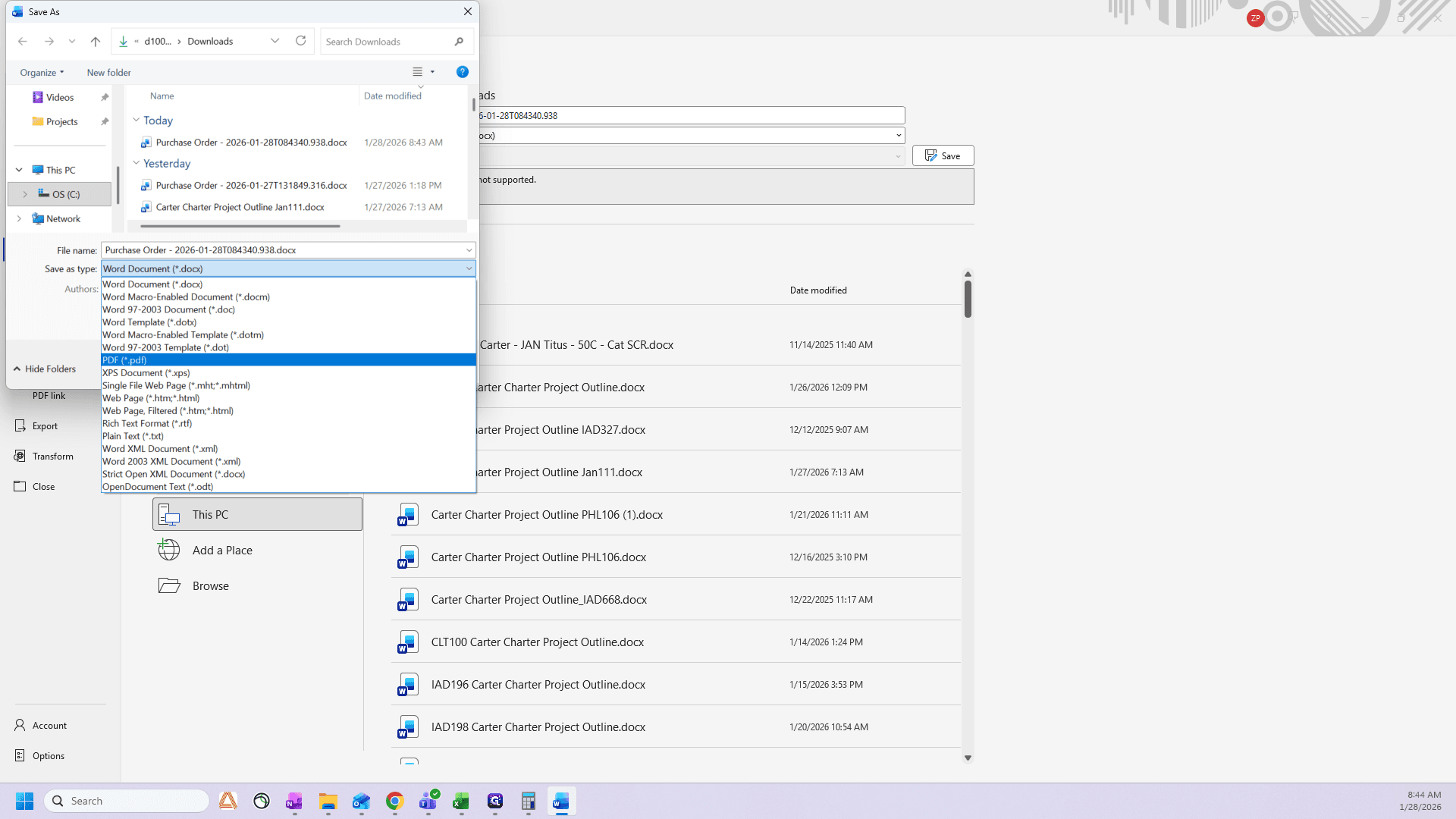
Task: Close the document via backstage Close
Action: click(43, 487)
